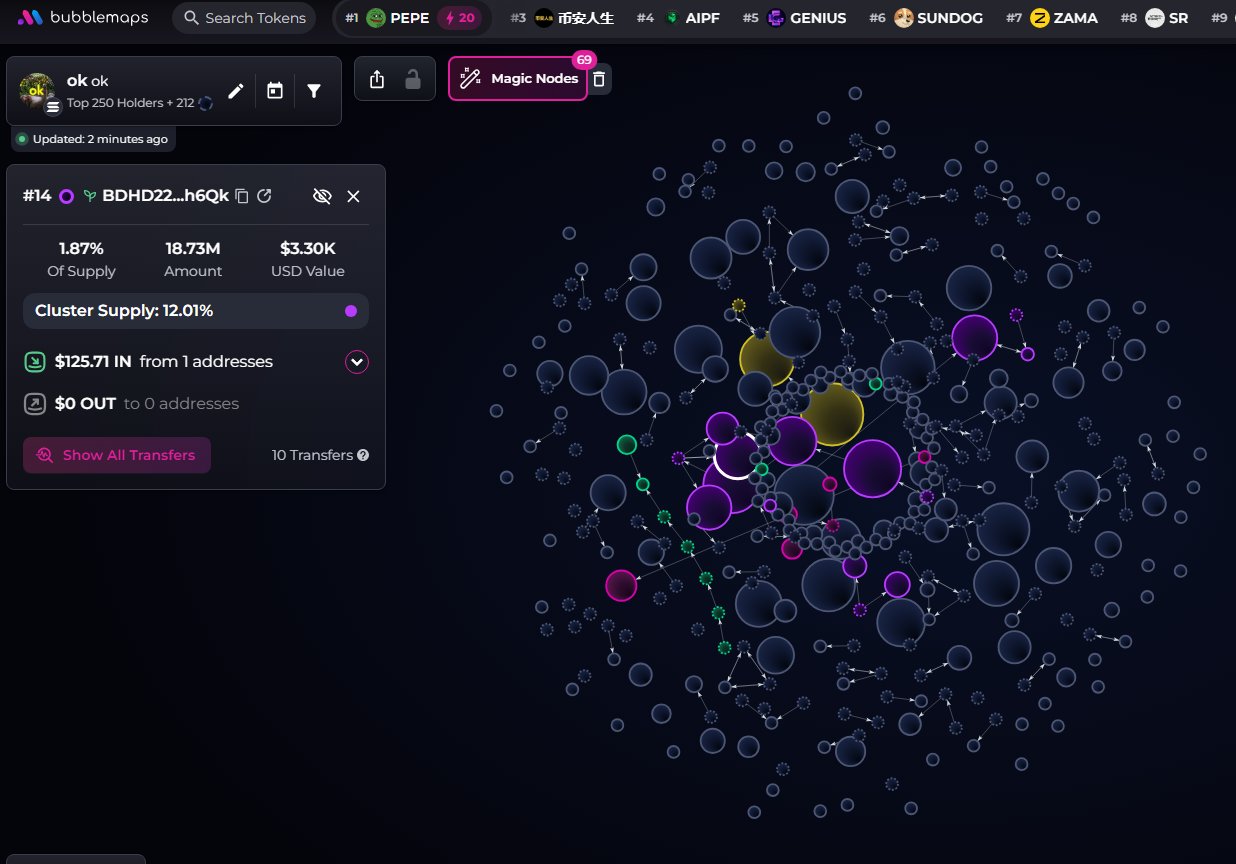Open the calendar history icon
The height and width of the screenshot is (864, 1236).
[275, 91]
